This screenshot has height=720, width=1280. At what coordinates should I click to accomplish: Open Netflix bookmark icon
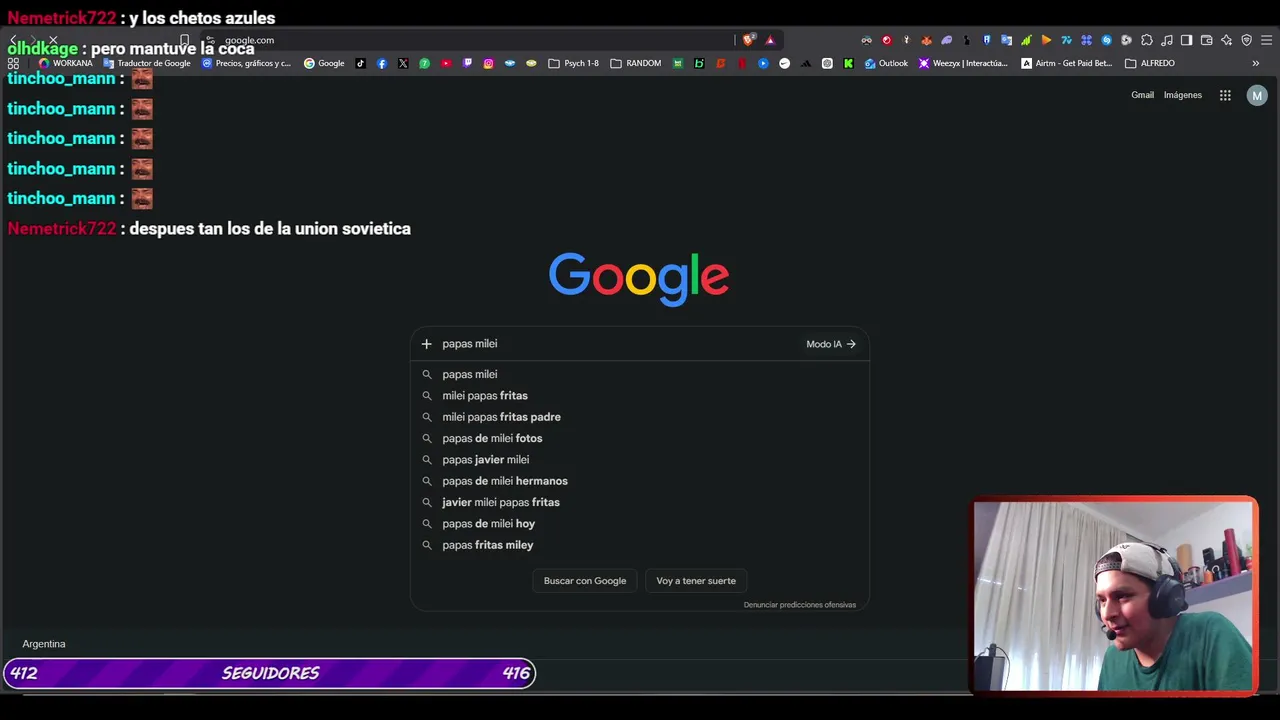tap(741, 63)
